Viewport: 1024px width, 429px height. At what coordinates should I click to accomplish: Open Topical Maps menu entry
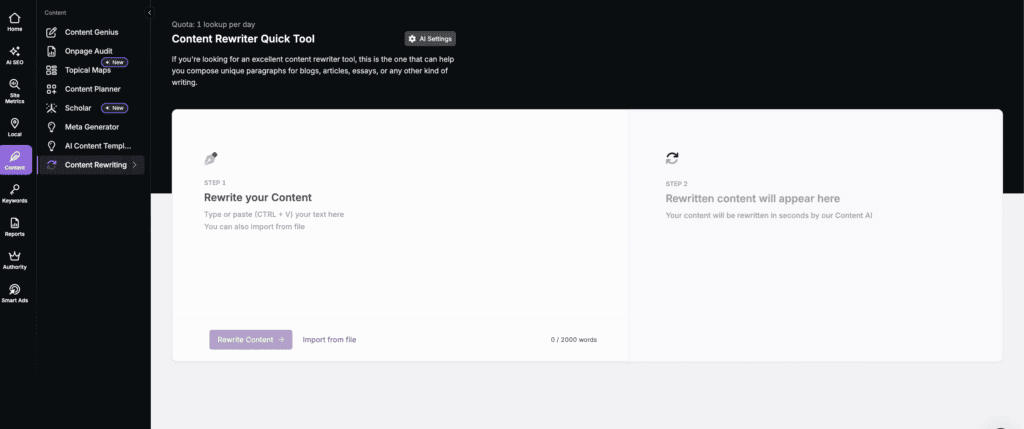[87, 70]
